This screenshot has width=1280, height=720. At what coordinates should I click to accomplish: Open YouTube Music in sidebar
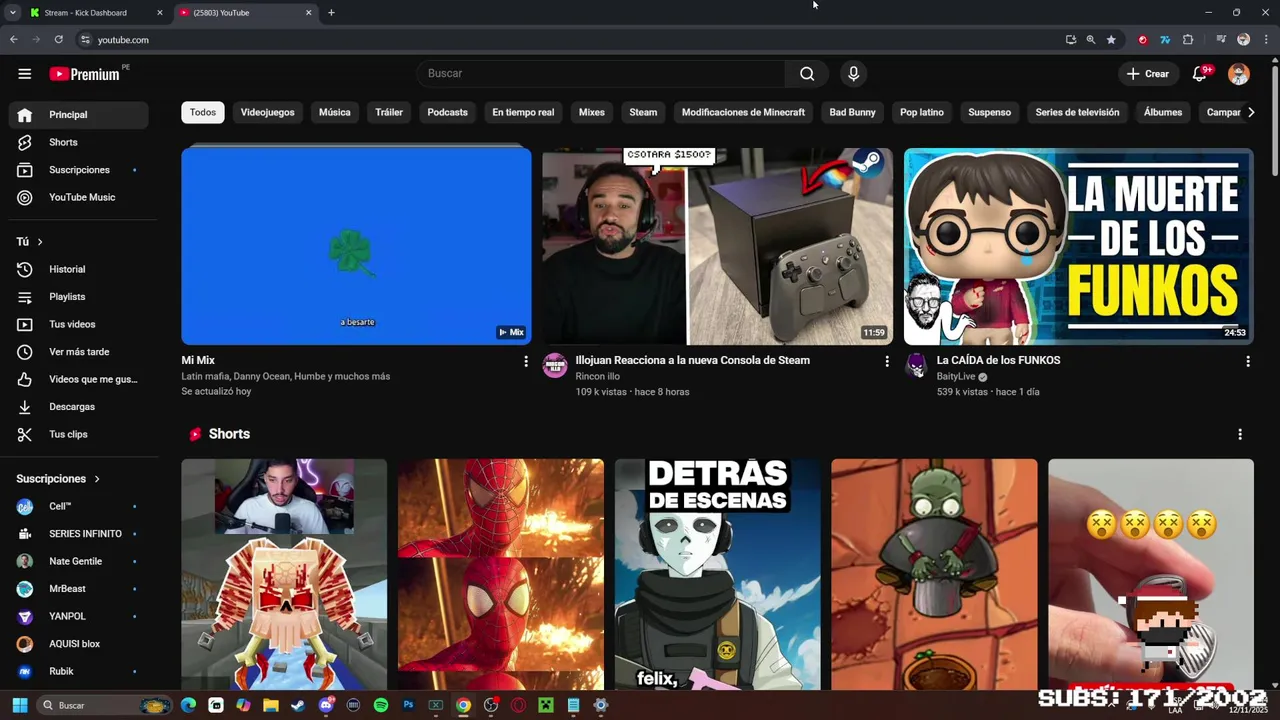[78, 197]
